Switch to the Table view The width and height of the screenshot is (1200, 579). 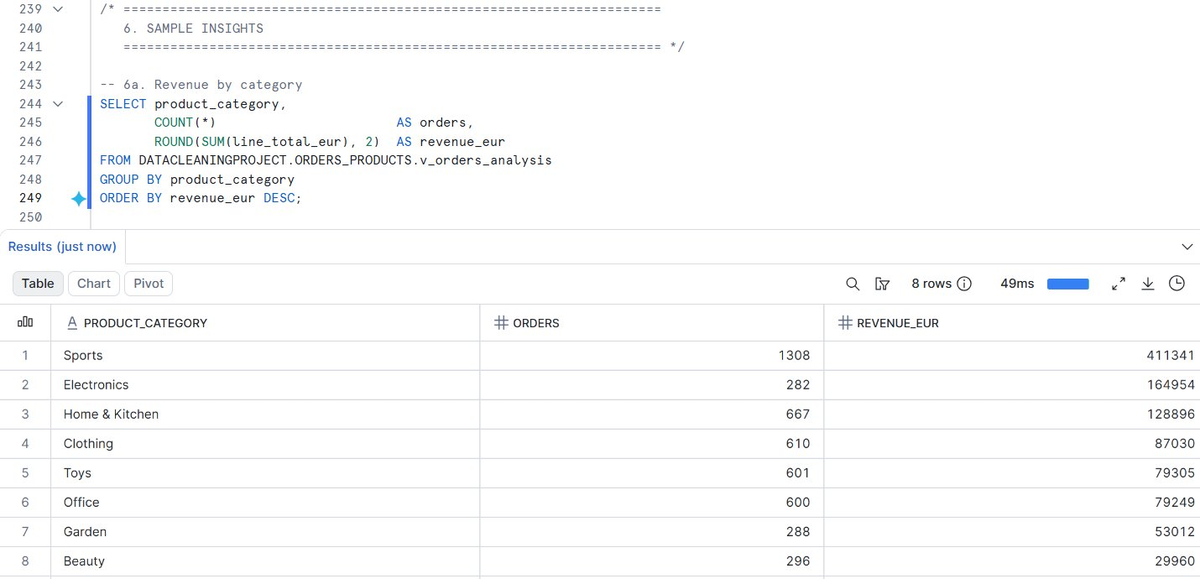click(38, 284)
